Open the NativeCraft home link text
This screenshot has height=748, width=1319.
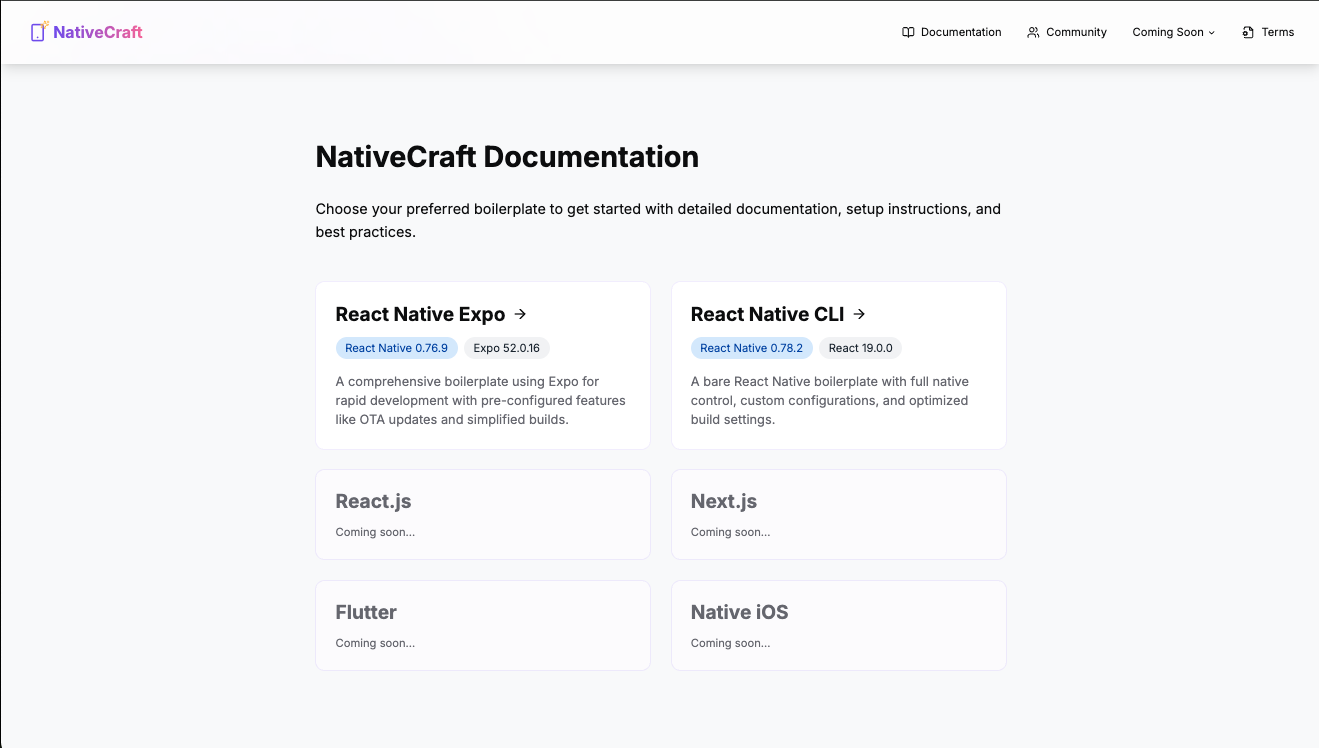coord(98,32)
